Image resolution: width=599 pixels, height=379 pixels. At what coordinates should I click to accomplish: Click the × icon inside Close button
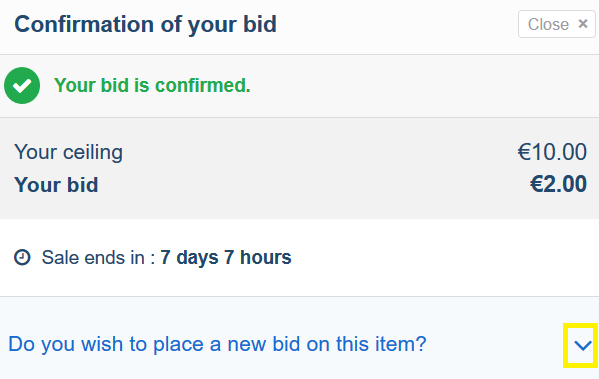pyautogui.click(x=583, y=24)
